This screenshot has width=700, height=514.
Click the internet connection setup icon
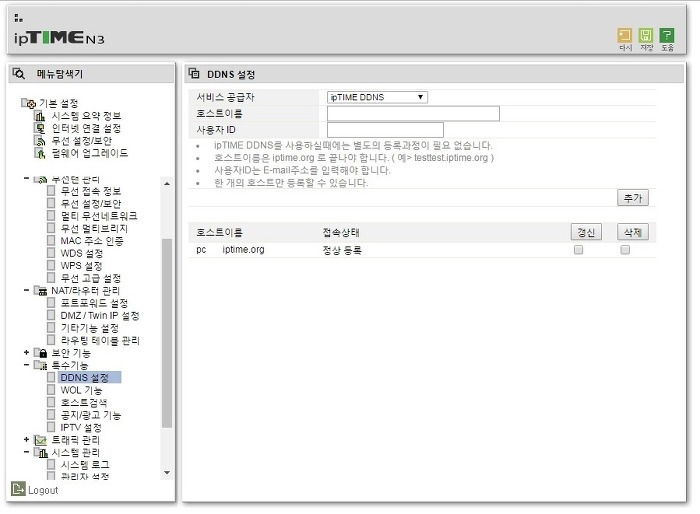tap(40, 129)
